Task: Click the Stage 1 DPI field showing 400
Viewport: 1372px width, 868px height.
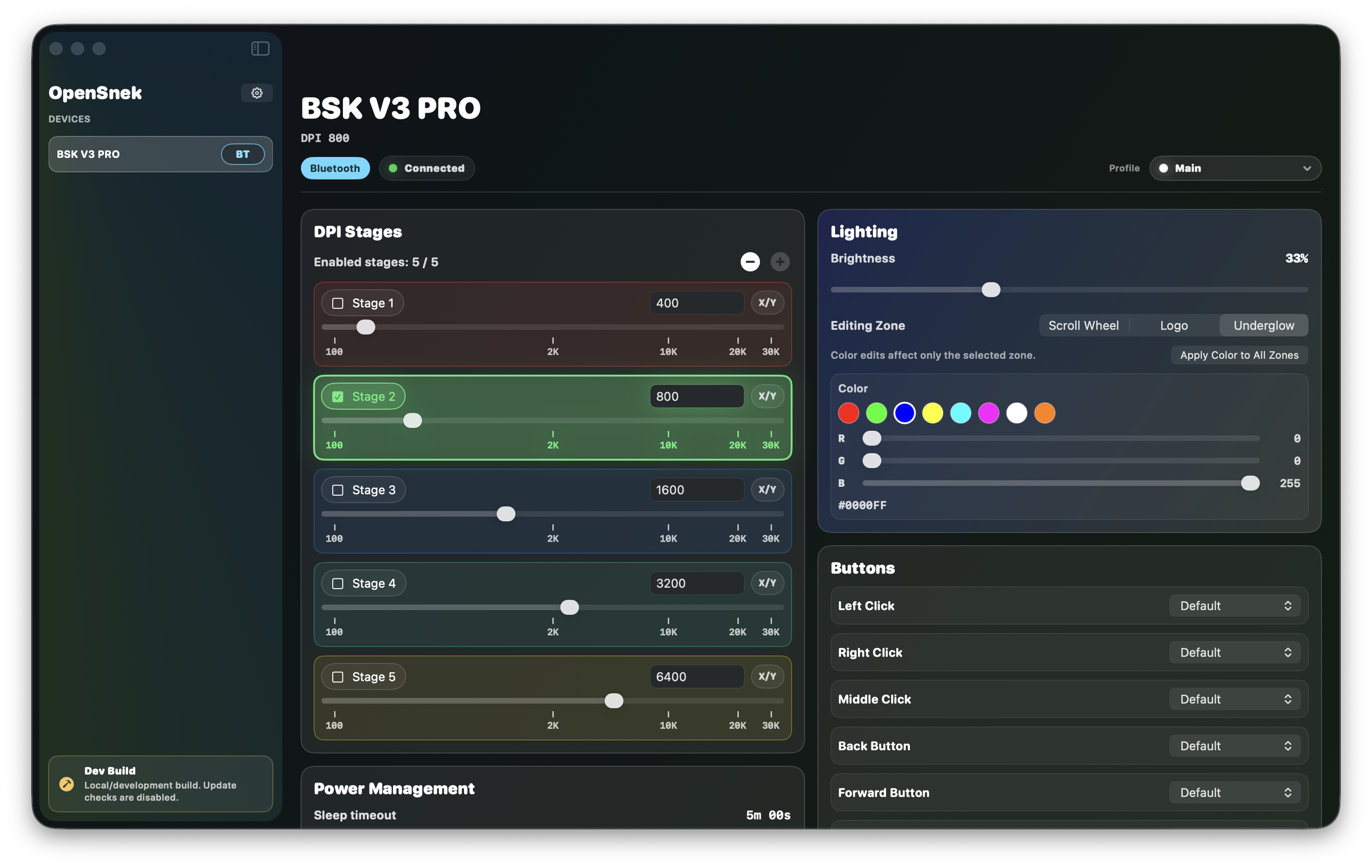Action: coord(696,303)
